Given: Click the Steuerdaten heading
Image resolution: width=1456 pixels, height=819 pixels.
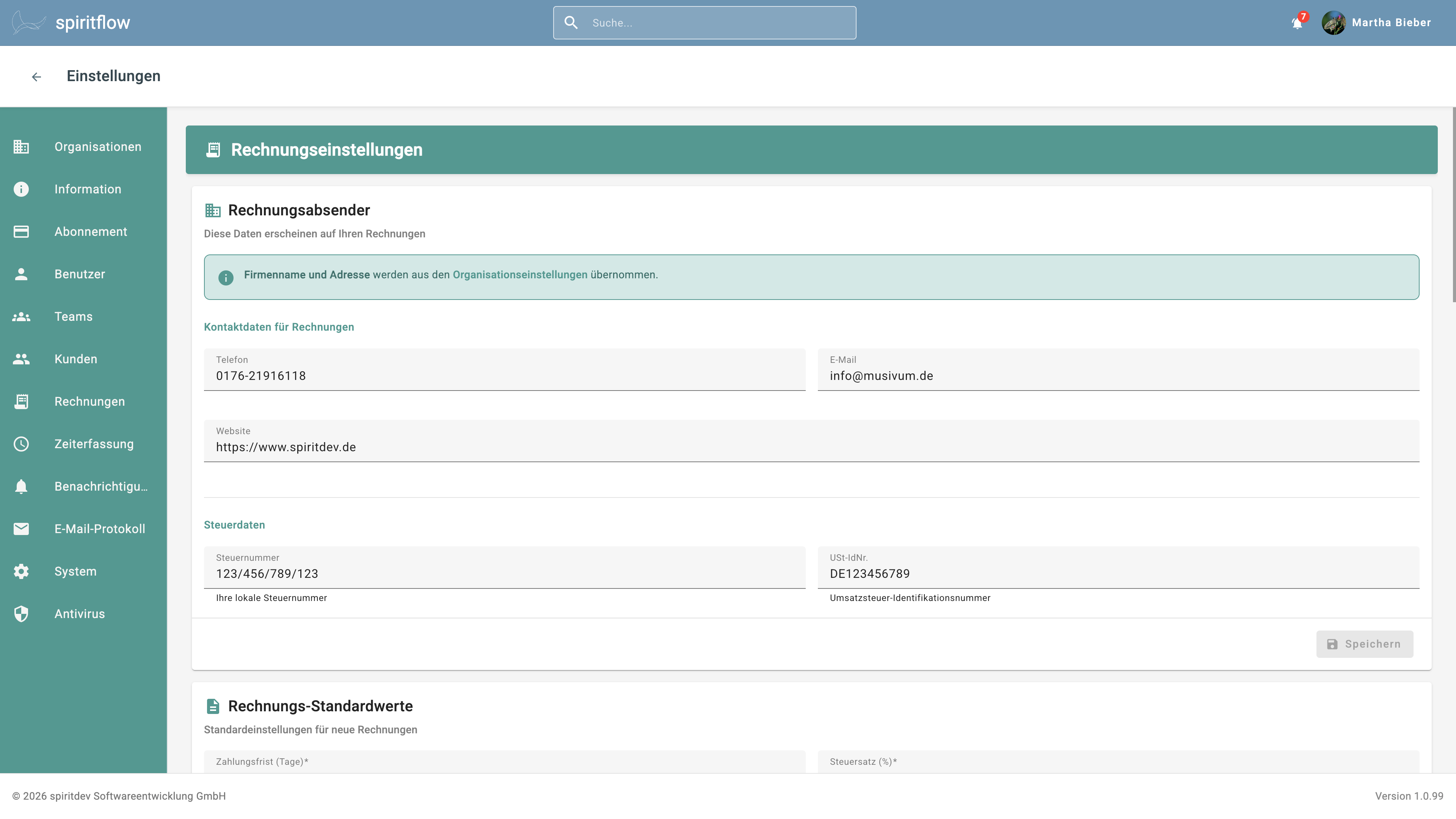Looking at the screenshot, I should point(234,525).
